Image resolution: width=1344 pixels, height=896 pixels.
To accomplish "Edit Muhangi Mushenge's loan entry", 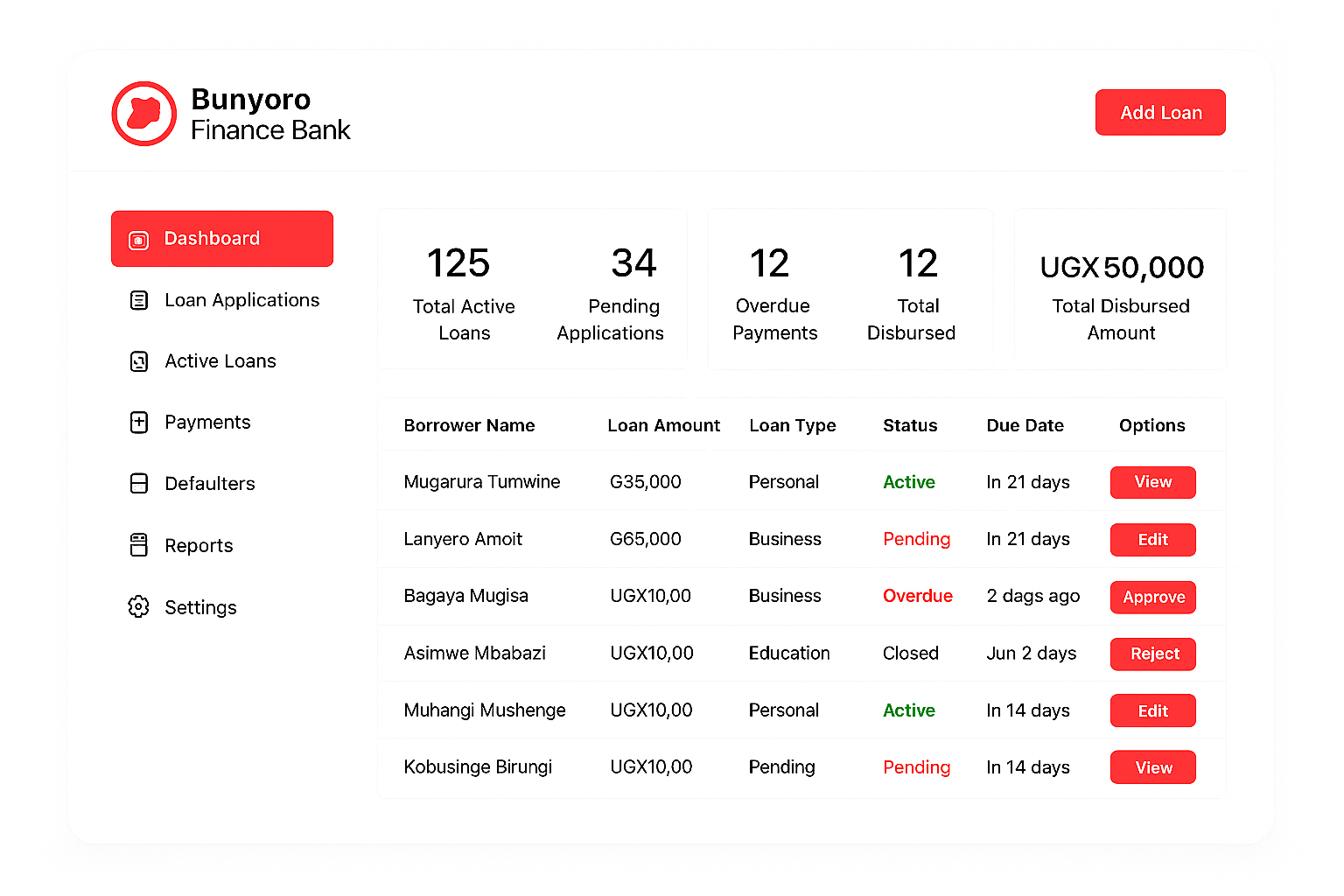I will pos(1153,710).
